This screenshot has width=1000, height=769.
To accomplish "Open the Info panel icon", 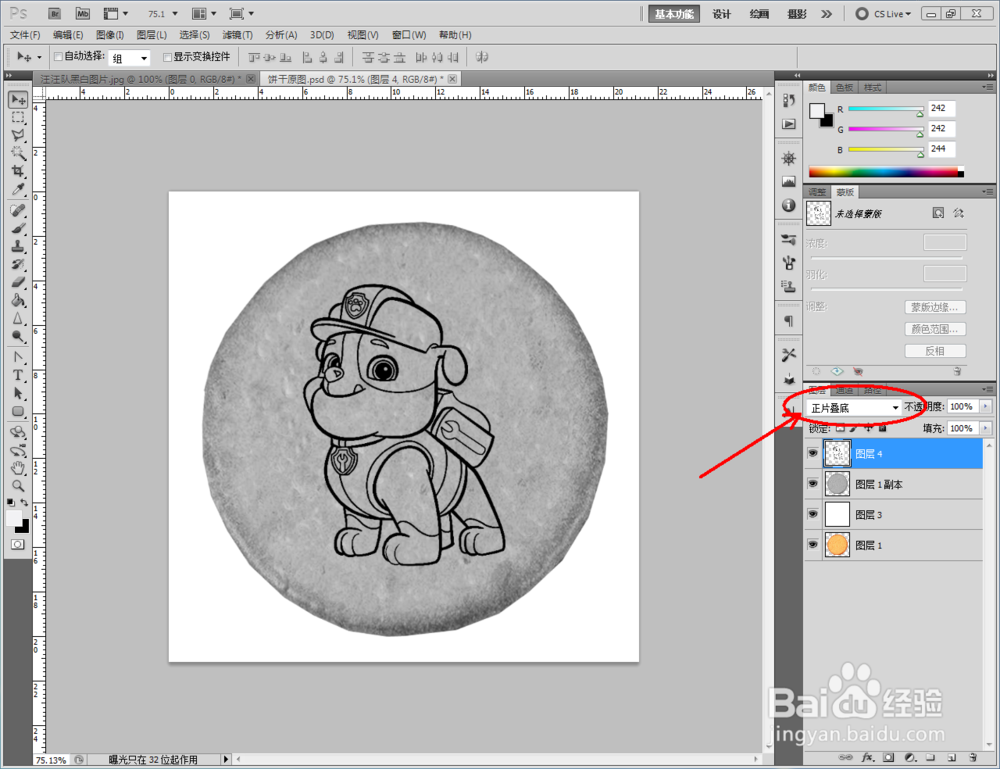I will (x=789, y=205).
